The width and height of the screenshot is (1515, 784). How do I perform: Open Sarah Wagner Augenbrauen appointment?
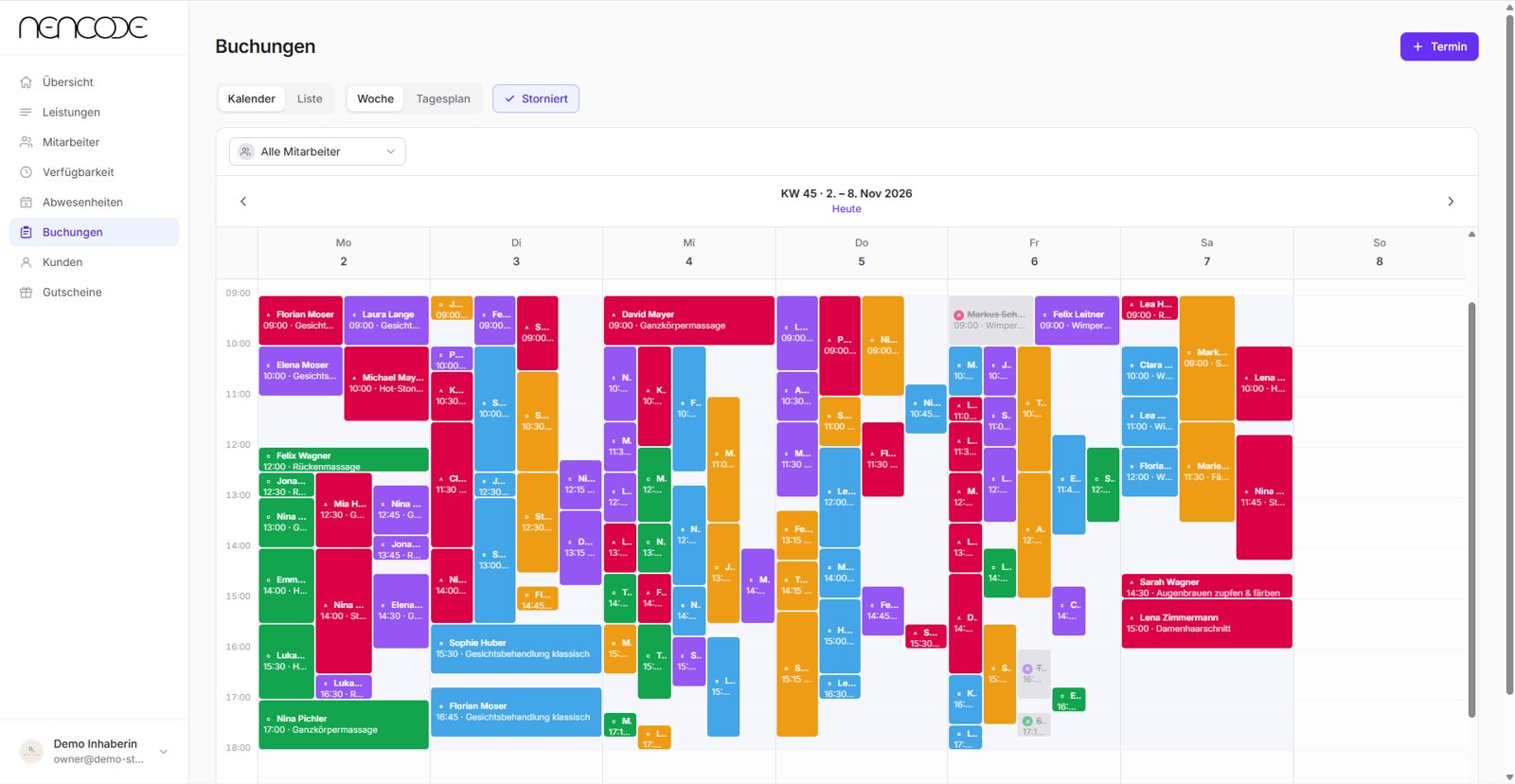point(1207,586)
